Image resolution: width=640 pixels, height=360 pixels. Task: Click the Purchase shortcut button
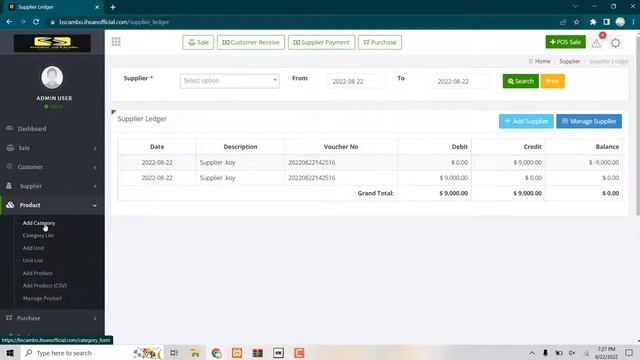click(380, 42)
